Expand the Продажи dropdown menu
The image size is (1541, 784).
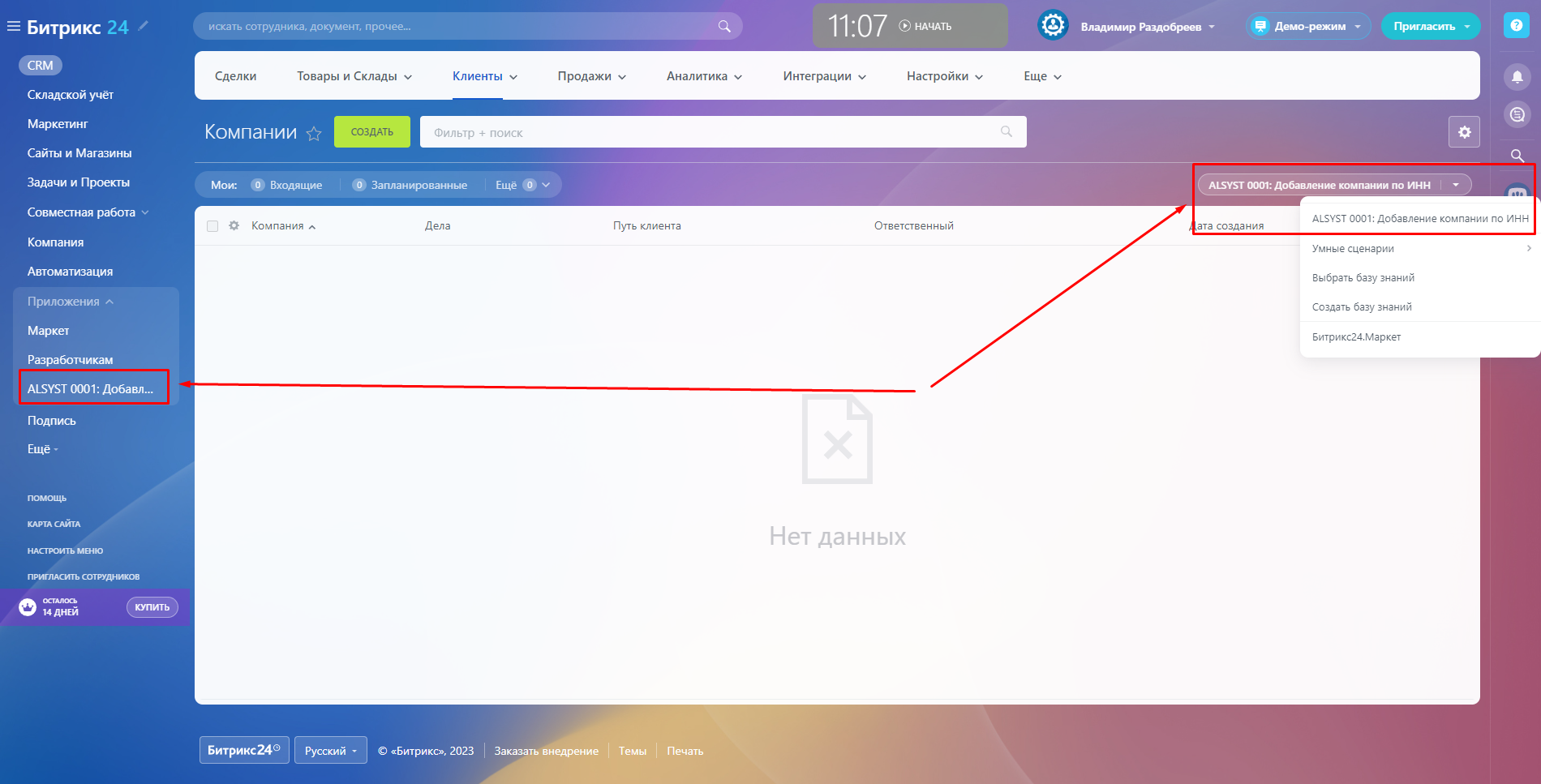[592, 76]
